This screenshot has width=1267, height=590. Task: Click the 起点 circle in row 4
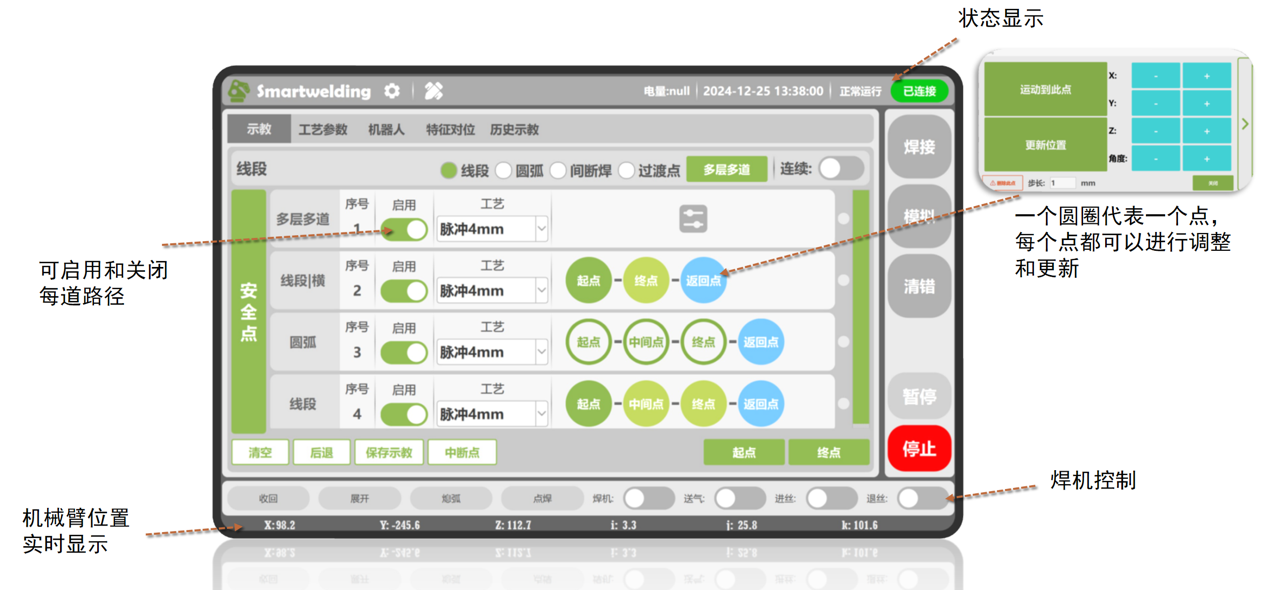(x=589, y=404)
